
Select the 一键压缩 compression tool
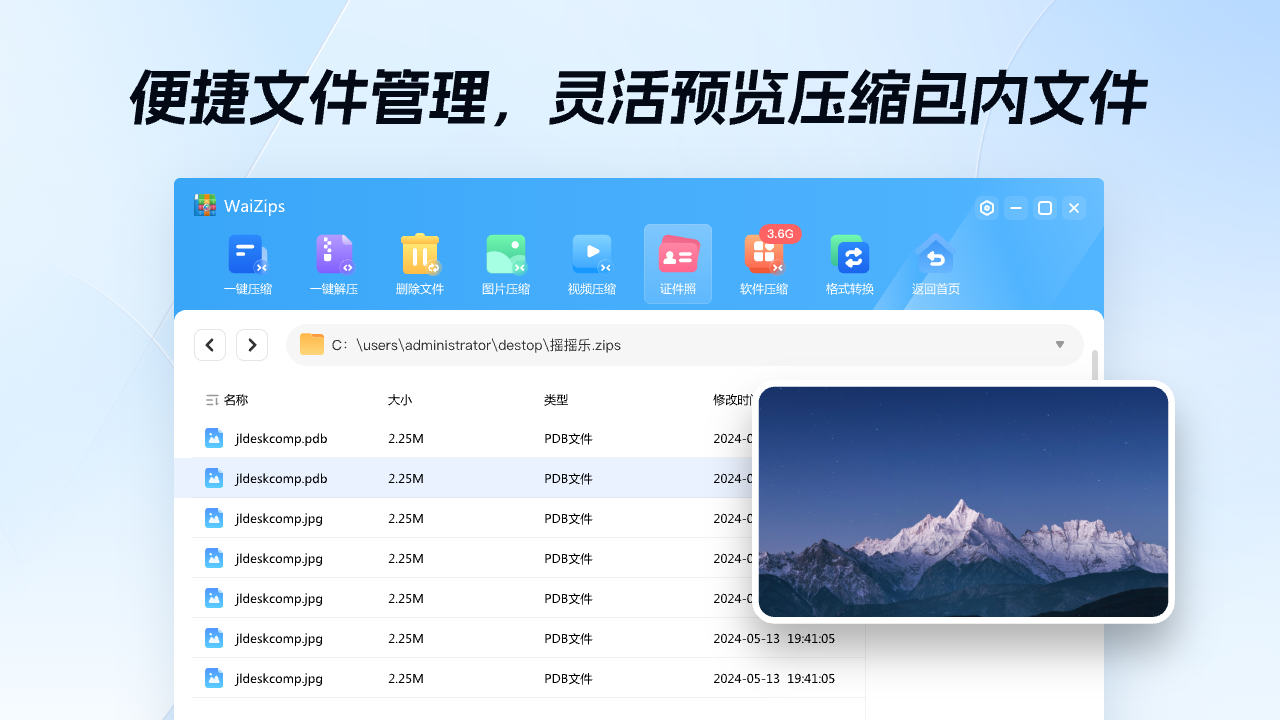coord(248,263)
